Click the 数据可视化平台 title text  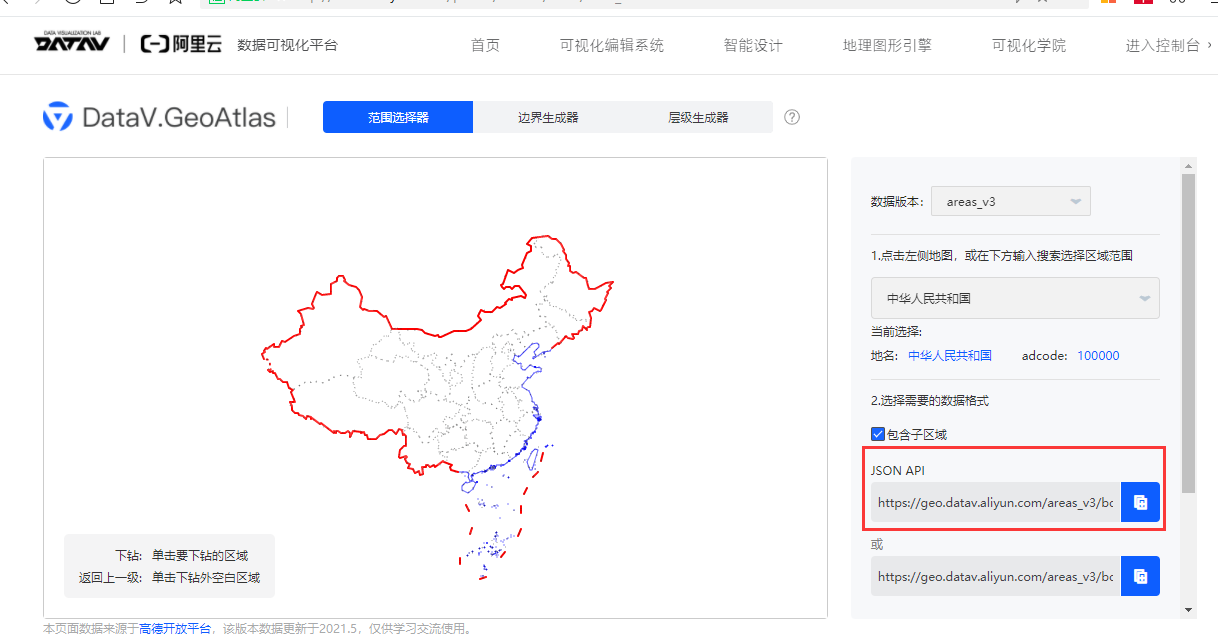[x=287, y=45]
